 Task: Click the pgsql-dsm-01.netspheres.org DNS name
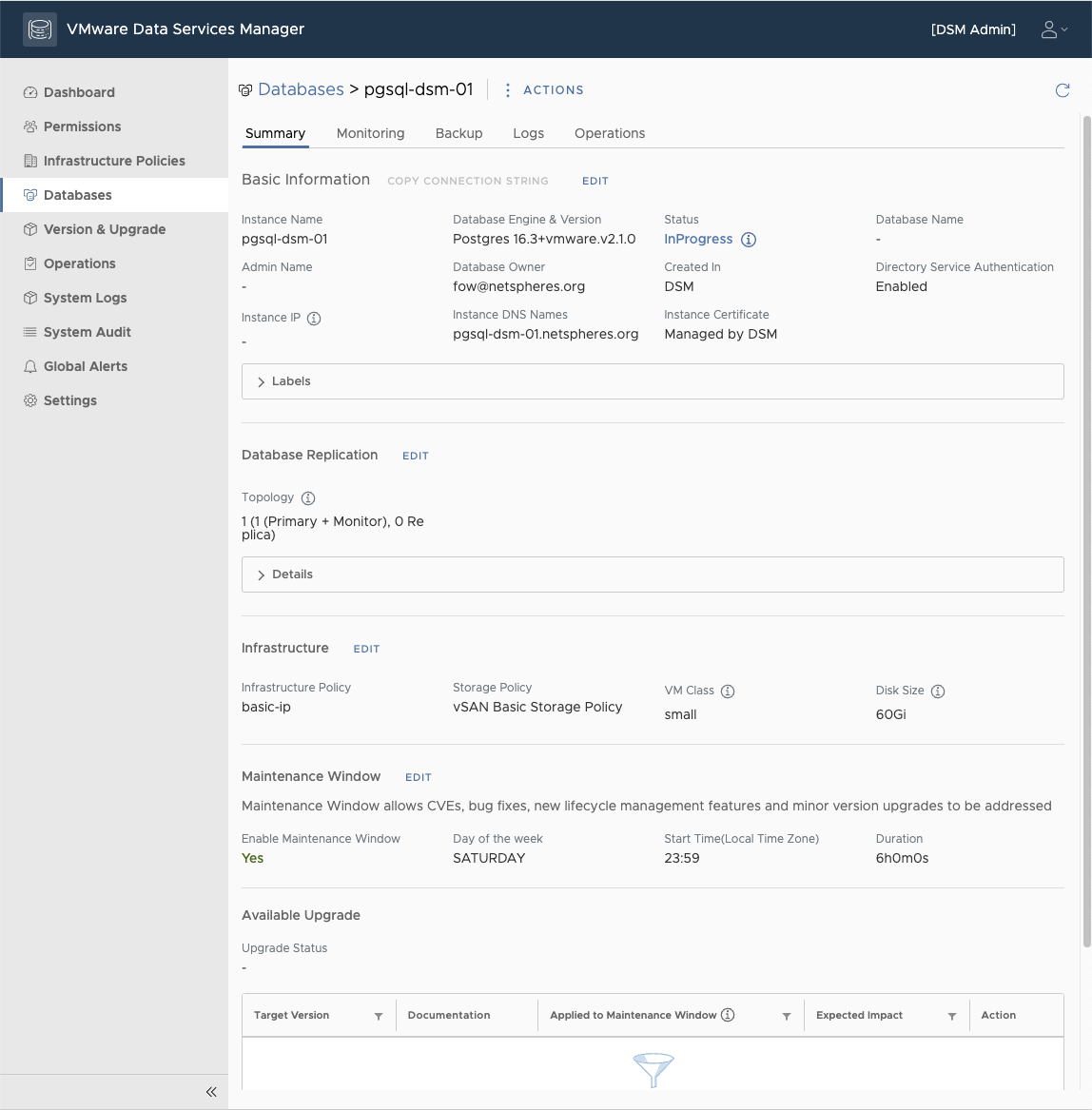[x=545, y=334]
